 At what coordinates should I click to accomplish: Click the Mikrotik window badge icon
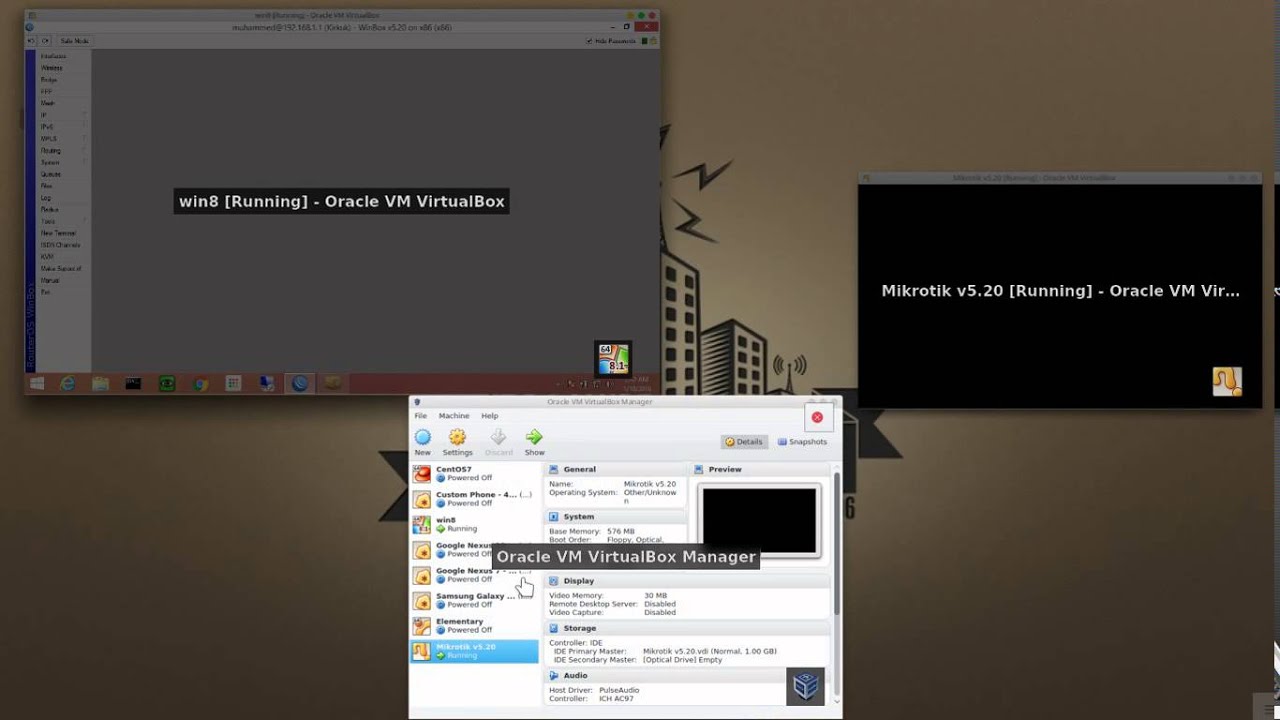point(1227,381)
